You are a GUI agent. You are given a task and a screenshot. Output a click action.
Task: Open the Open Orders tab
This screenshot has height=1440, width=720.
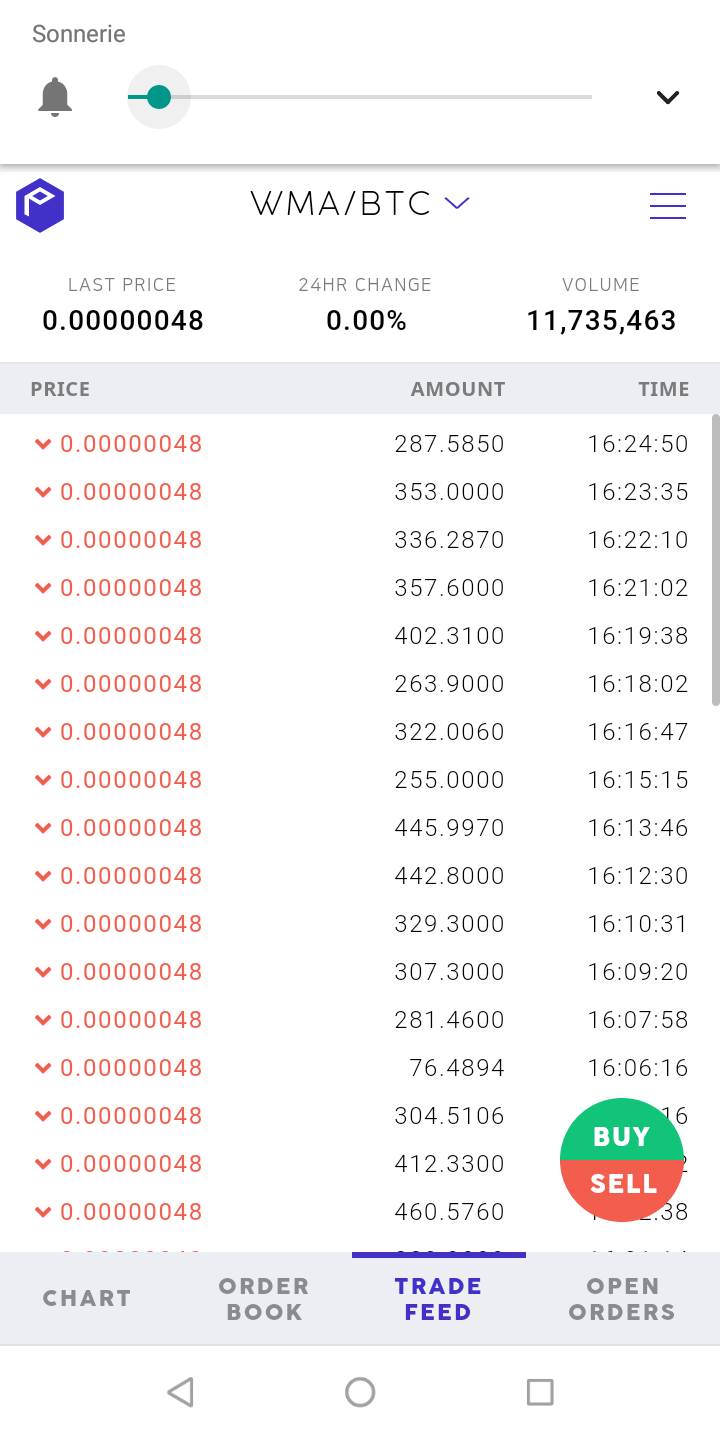tap(622, 1298)
